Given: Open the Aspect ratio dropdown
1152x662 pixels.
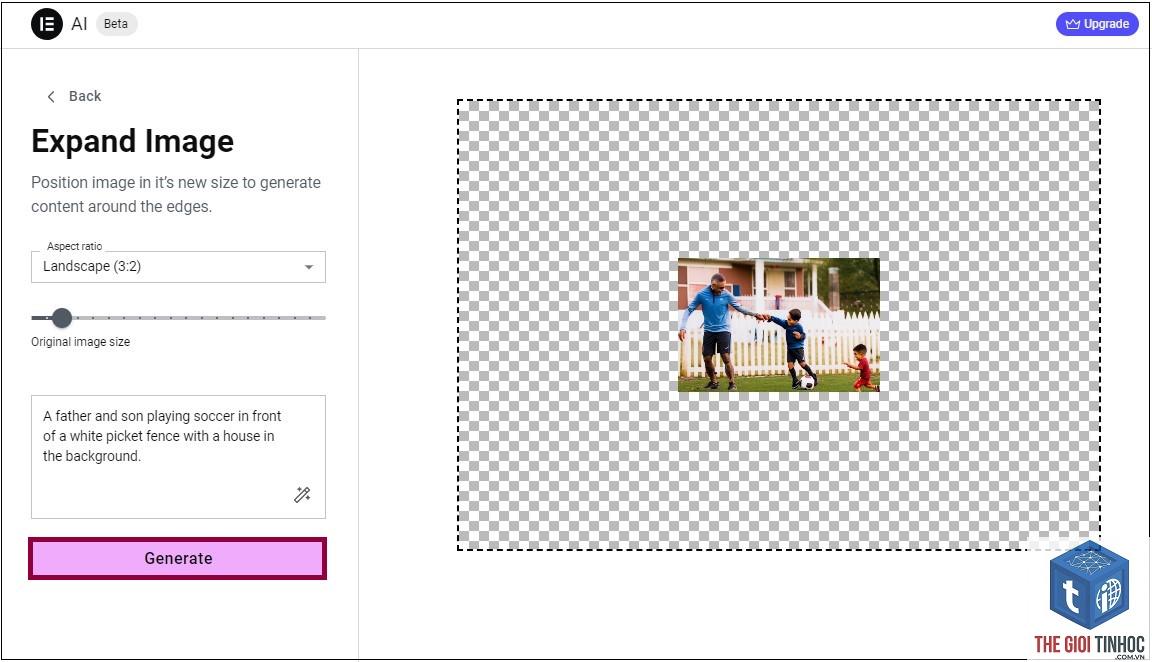Looking at the screenshot, I should point(178,267).
